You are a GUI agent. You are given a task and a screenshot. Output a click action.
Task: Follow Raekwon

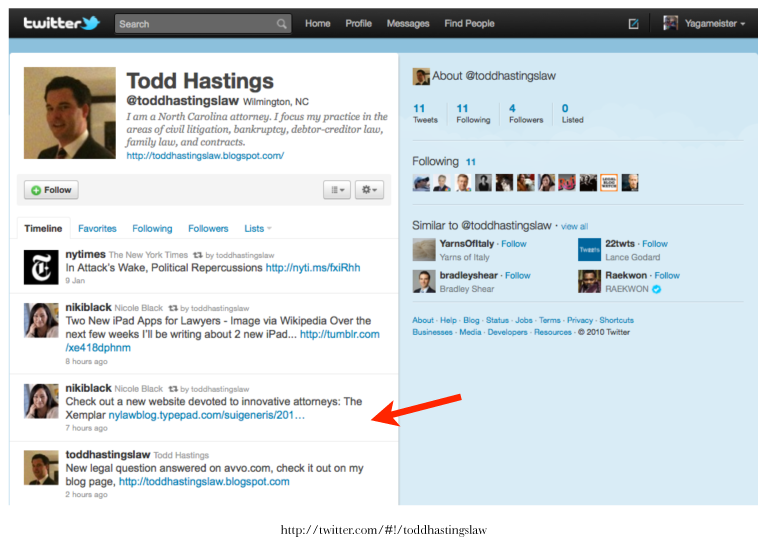click(x=667, y=275)
